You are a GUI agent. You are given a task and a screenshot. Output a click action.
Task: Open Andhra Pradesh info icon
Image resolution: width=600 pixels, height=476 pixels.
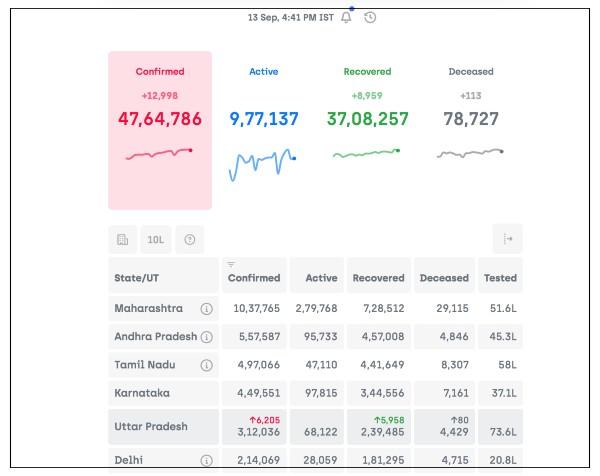tap(206, 337)
